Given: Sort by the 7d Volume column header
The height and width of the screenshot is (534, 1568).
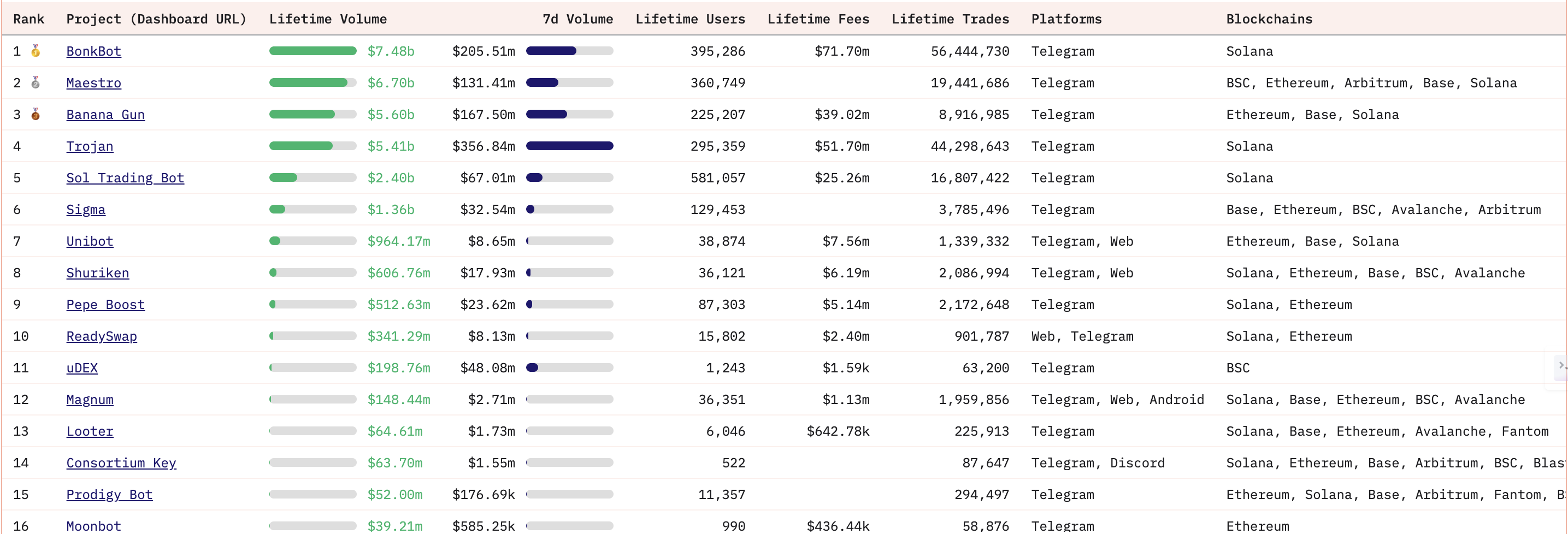Looking at the screenshot, I should point(577,19).
